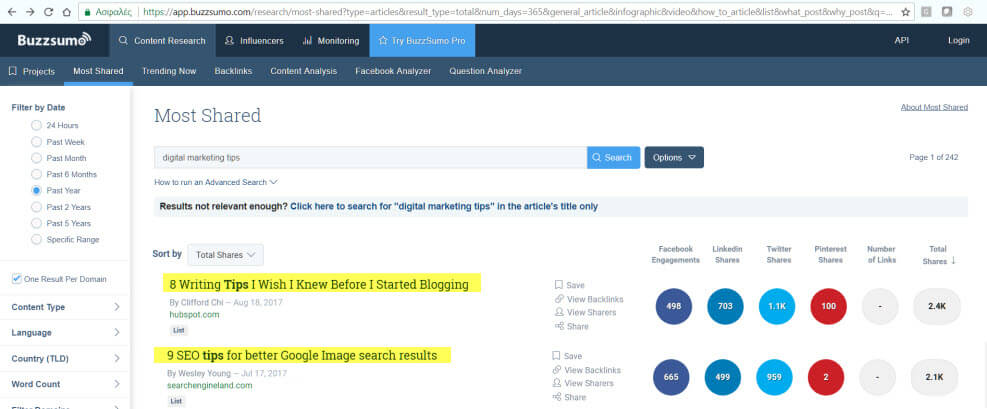Open the Facebook Analyzer section
987x409 pixels.
coord(393,71)
